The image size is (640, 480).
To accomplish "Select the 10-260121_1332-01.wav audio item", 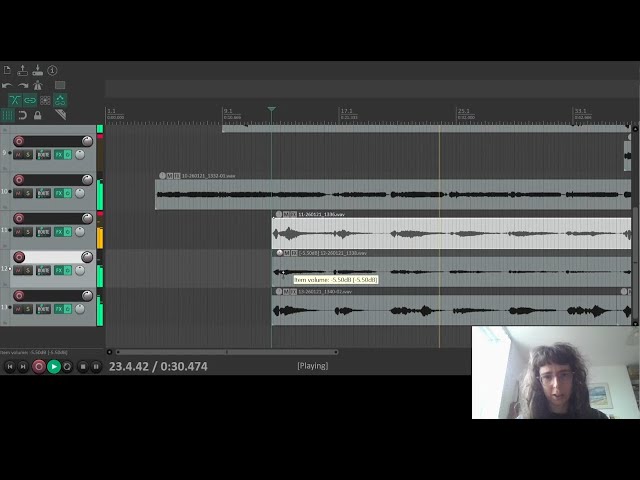I will tap(393, 195).
